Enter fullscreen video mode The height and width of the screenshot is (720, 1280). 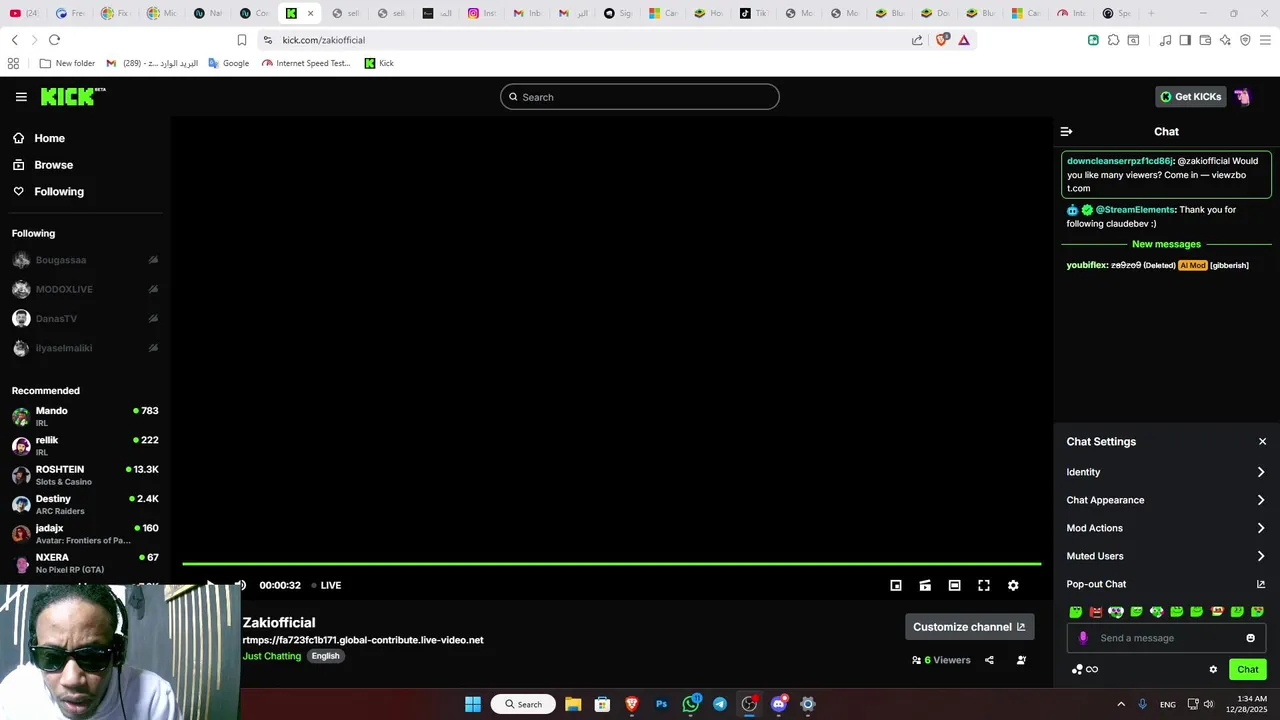(984, 585)
